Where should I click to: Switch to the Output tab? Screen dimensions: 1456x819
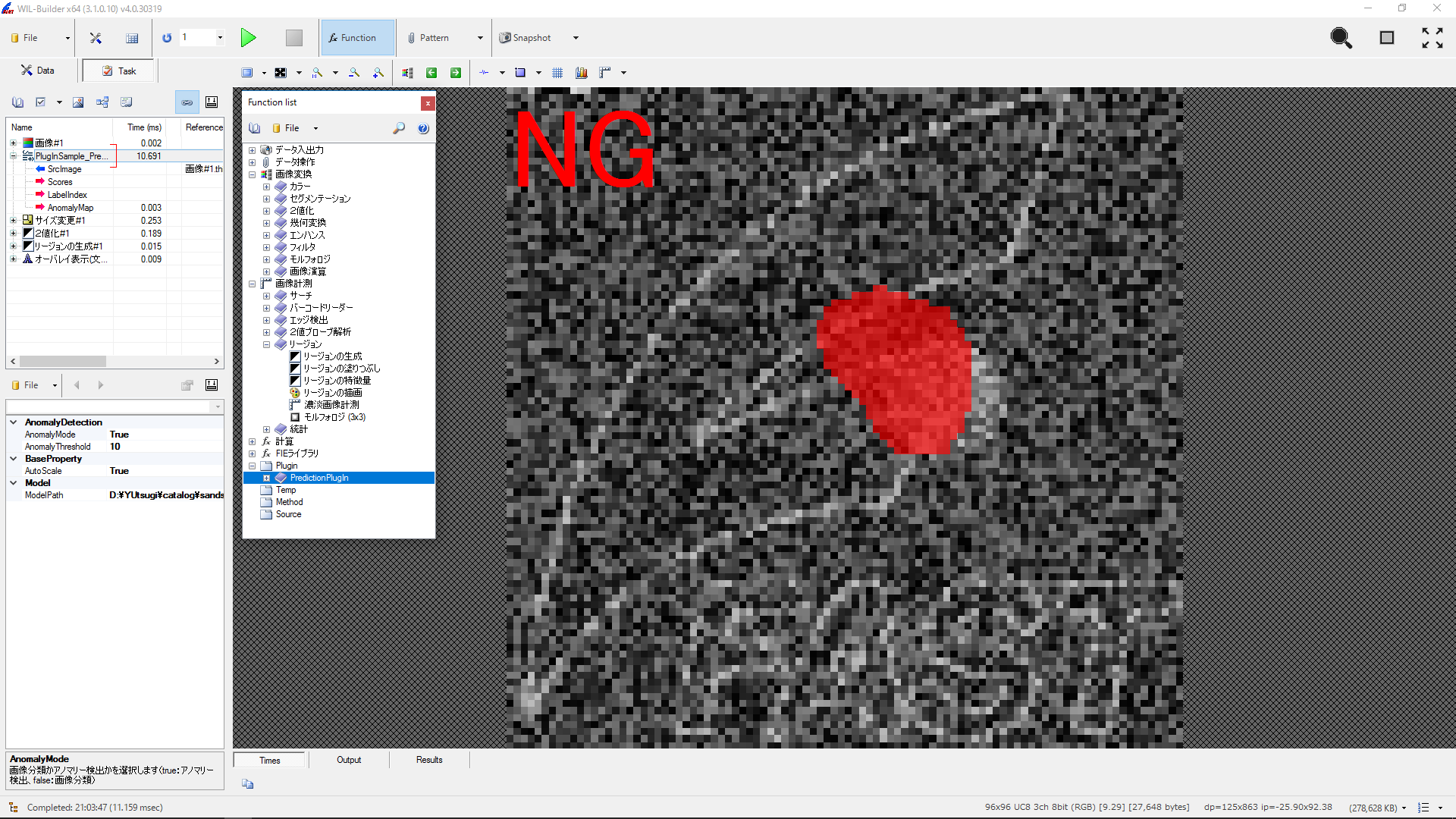(x=349, y=760)
